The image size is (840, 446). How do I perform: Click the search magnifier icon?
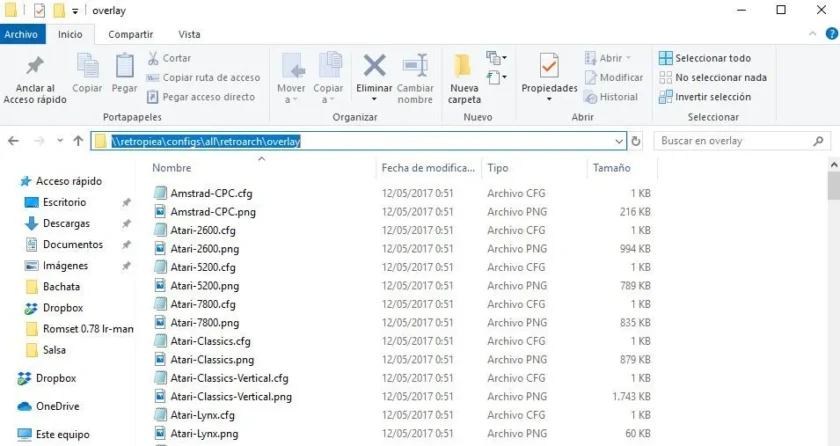(818, 141)
